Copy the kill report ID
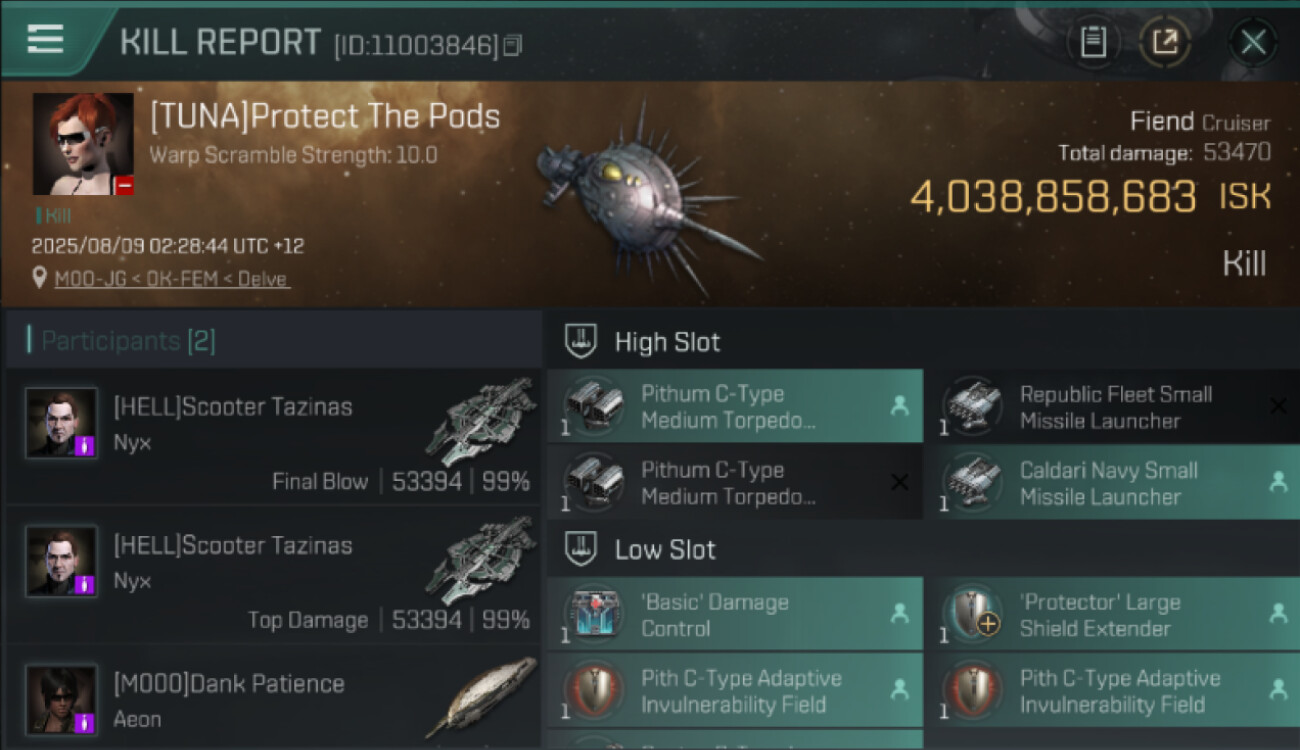The image size is (1300, 750). pos(513,45)
